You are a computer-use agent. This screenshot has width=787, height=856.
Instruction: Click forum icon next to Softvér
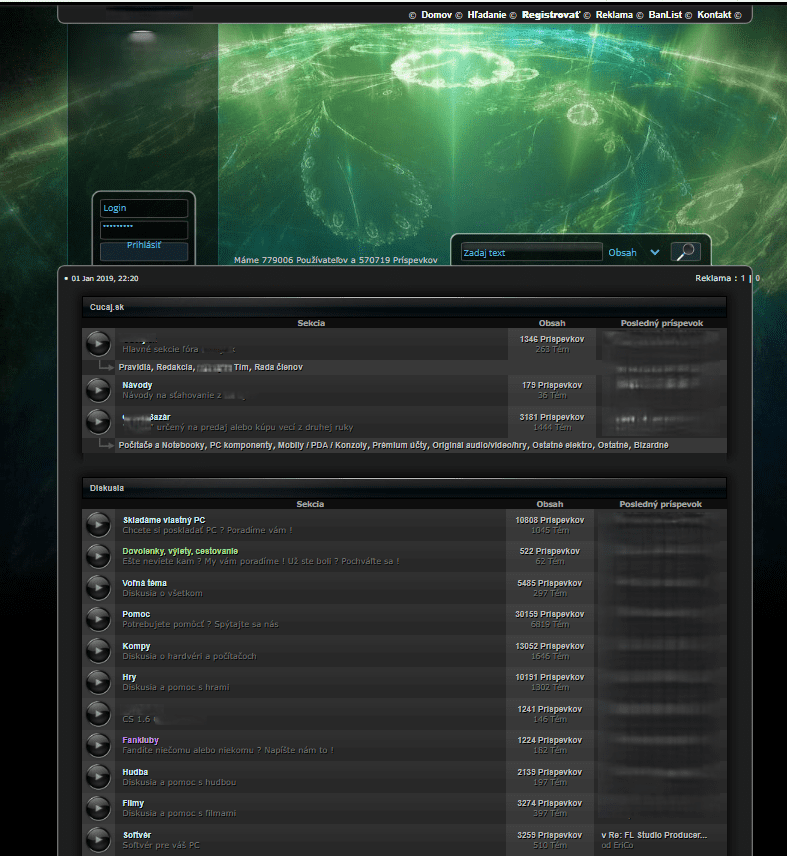[x=98, y=839]
